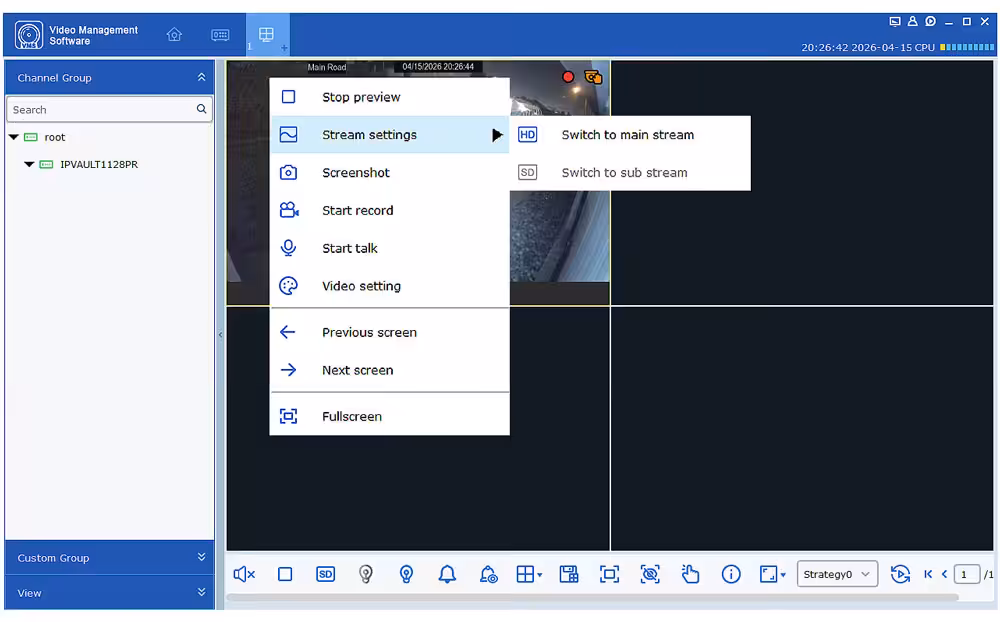This screenshot has height=622, width=1000.
Task: Click the alarm bell icon on the toolbar
Action: 447,574
